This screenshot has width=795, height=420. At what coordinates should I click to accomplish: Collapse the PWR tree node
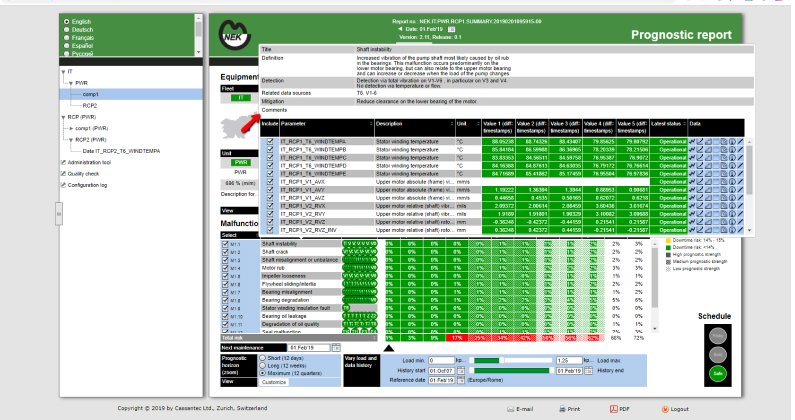71,83
